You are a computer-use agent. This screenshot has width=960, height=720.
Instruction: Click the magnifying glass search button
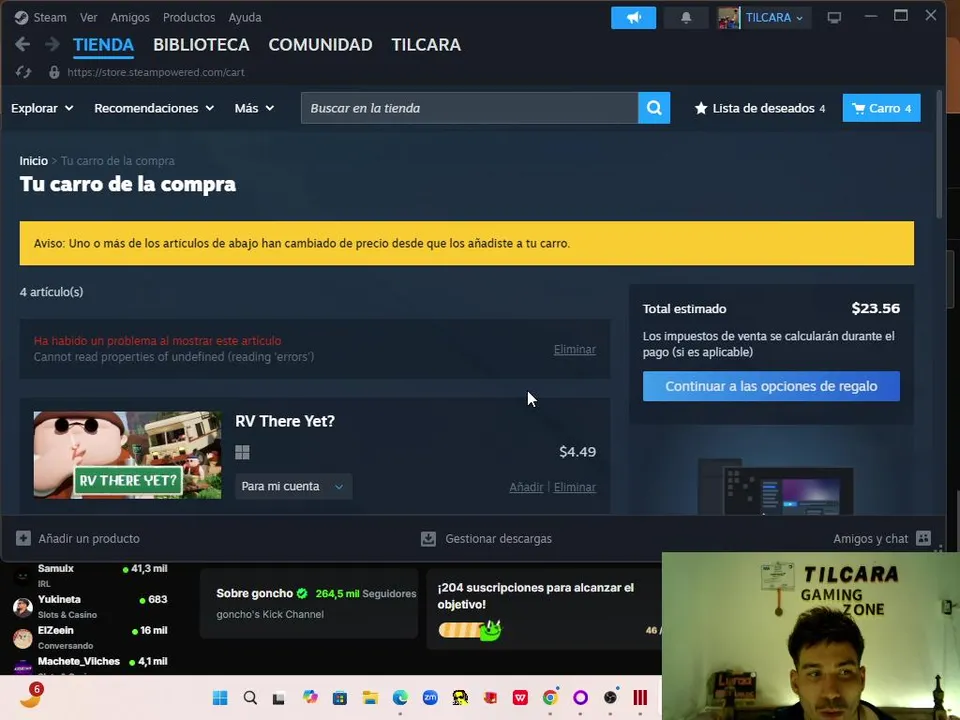pyautogui.click(x=654, y=108)
